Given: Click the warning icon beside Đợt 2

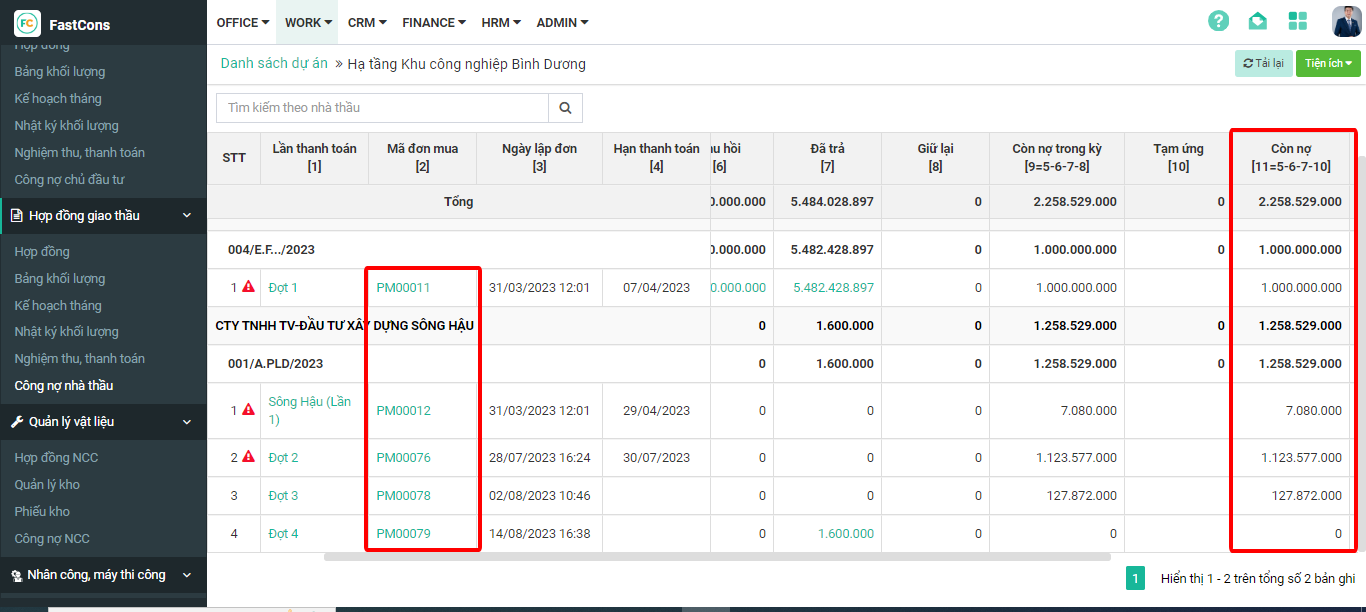Looking at the screenshot, I should click(x=249, y=457).
